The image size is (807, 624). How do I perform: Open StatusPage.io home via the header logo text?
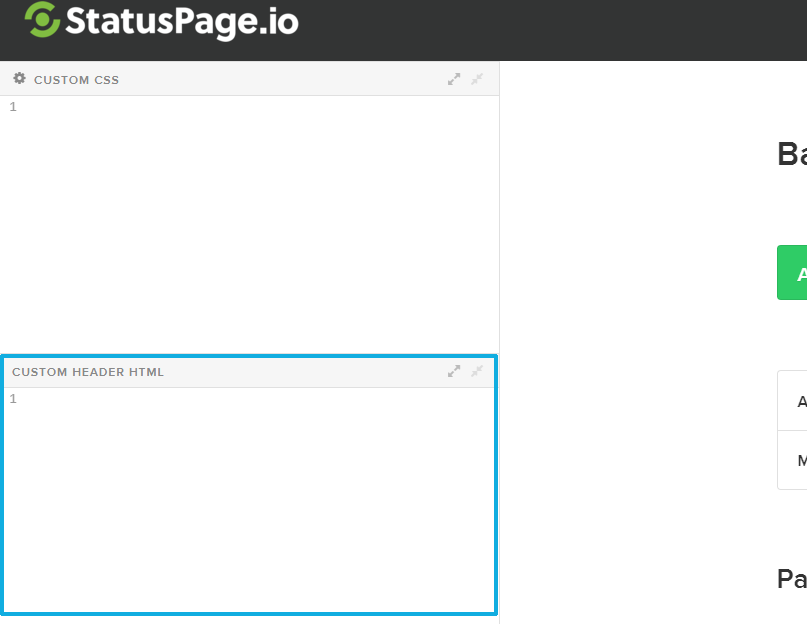click(x=180, y=21)
